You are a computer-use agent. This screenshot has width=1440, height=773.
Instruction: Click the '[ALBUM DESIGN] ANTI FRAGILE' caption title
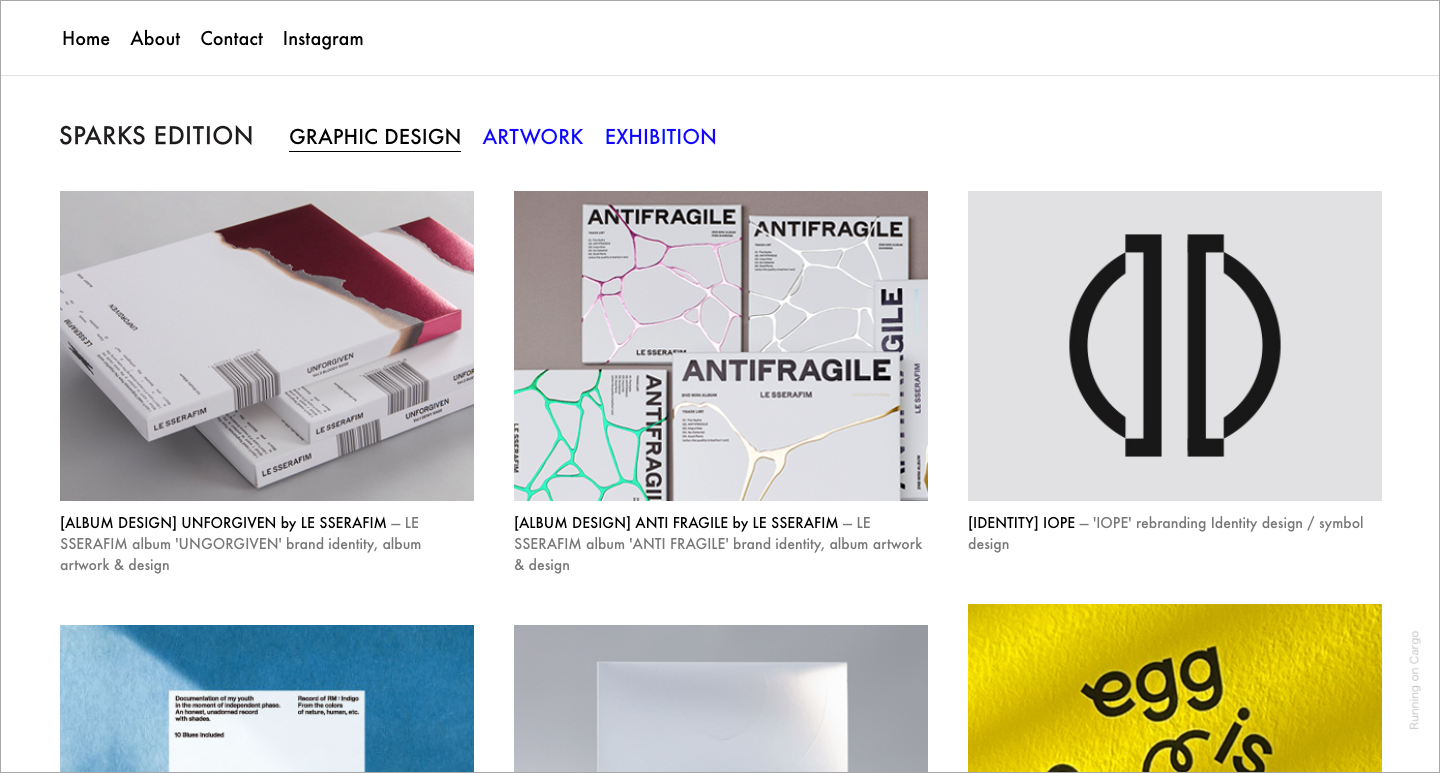[676, 523]
